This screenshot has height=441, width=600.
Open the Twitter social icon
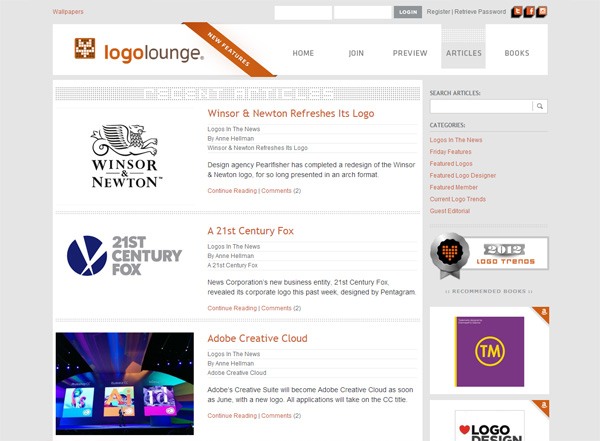(517, 11)
